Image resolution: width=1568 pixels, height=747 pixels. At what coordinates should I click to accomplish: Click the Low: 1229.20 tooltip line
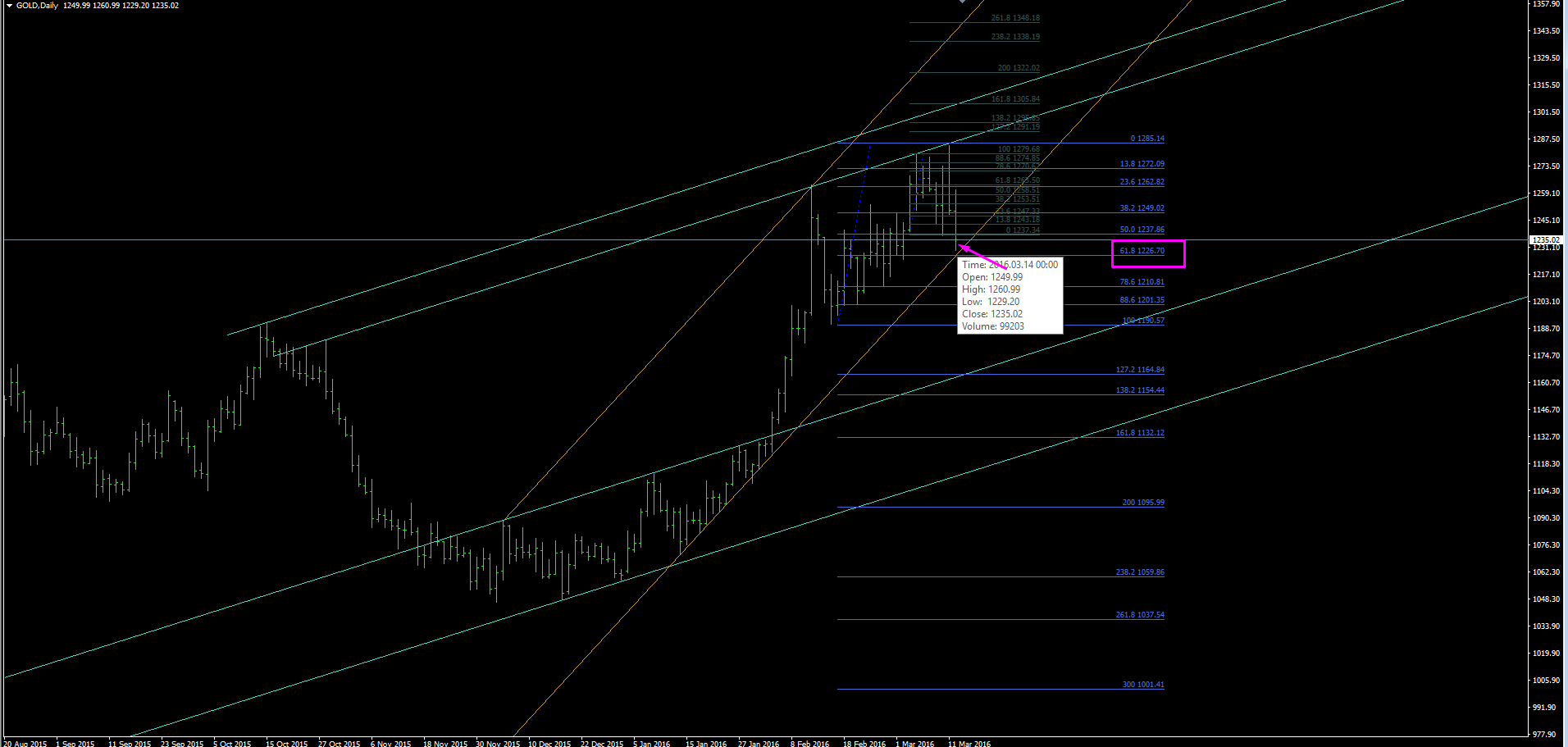pyautogui.click(x=991, y=302)
